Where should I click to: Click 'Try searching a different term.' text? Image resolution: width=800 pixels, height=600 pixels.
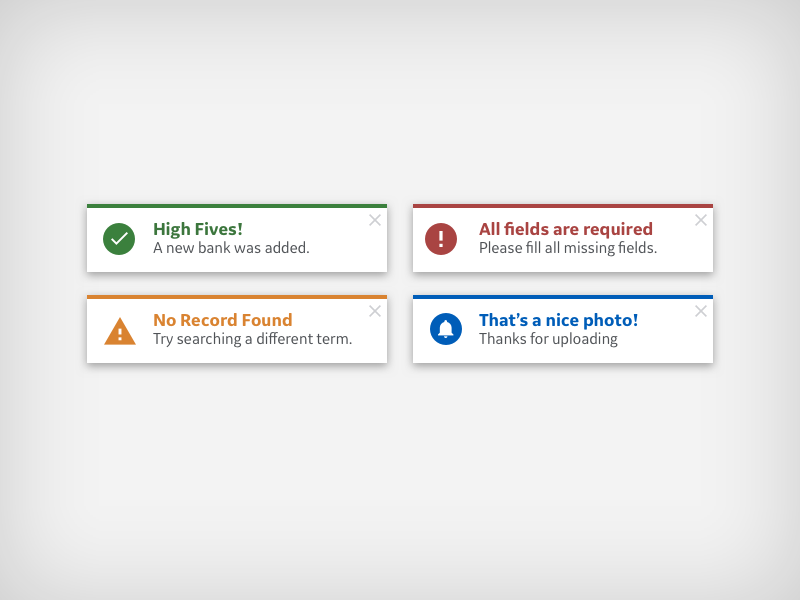252,339
